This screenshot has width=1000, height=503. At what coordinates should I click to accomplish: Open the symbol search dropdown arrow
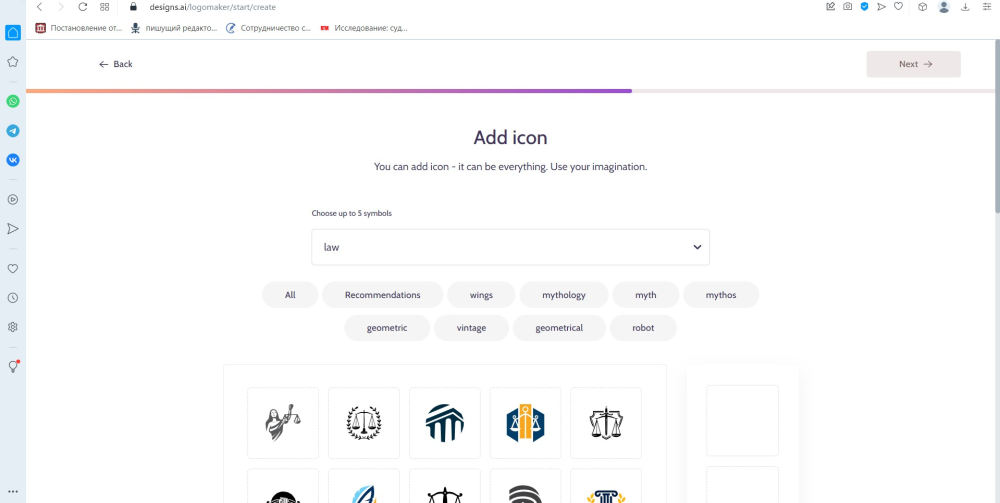[x=697, y=247]
